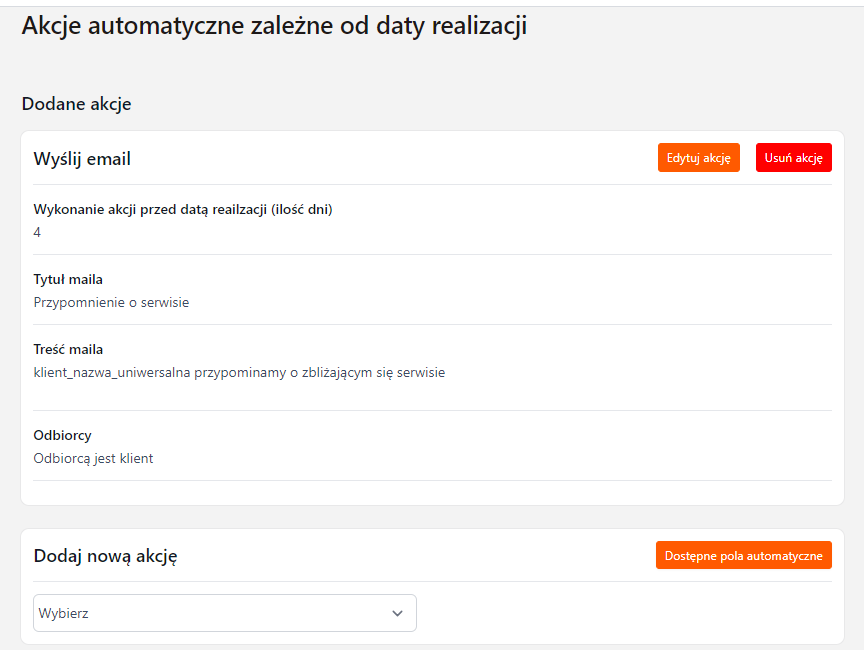
Task: Select the "Przypomnienie o serwisie" mail title text
Action: tap(111, 302)
